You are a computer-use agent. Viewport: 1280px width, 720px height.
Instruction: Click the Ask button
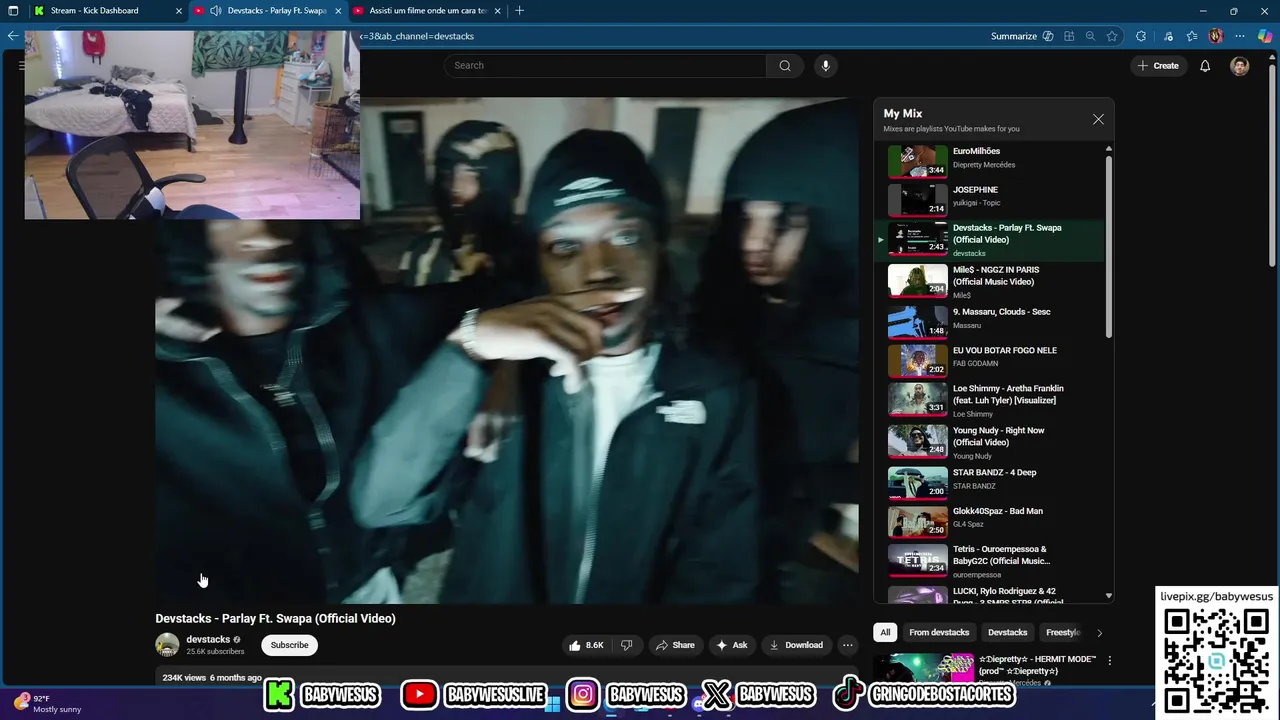732,645
